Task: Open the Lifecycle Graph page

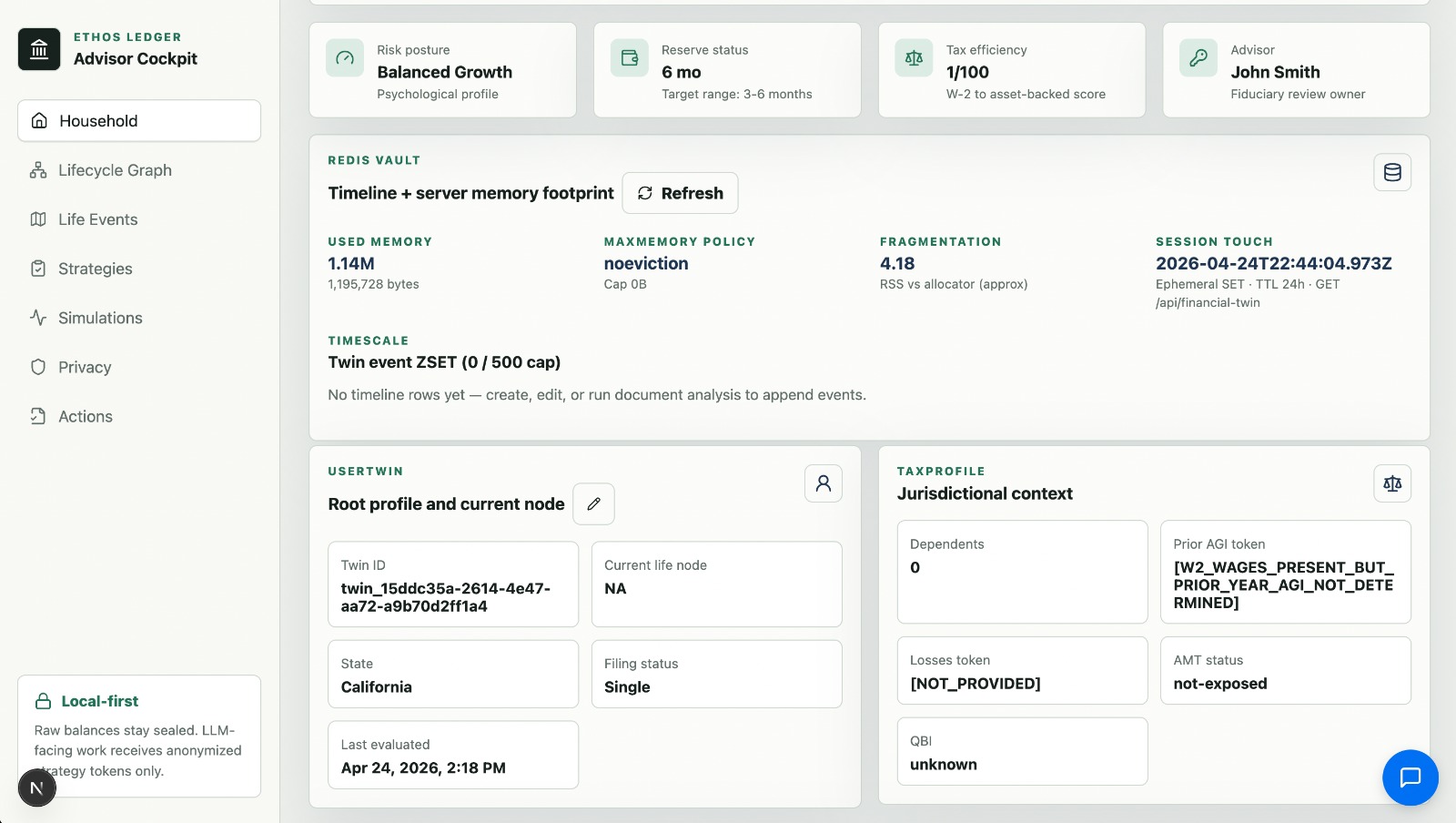Action: pyautogui.click(x=115, y=170)
